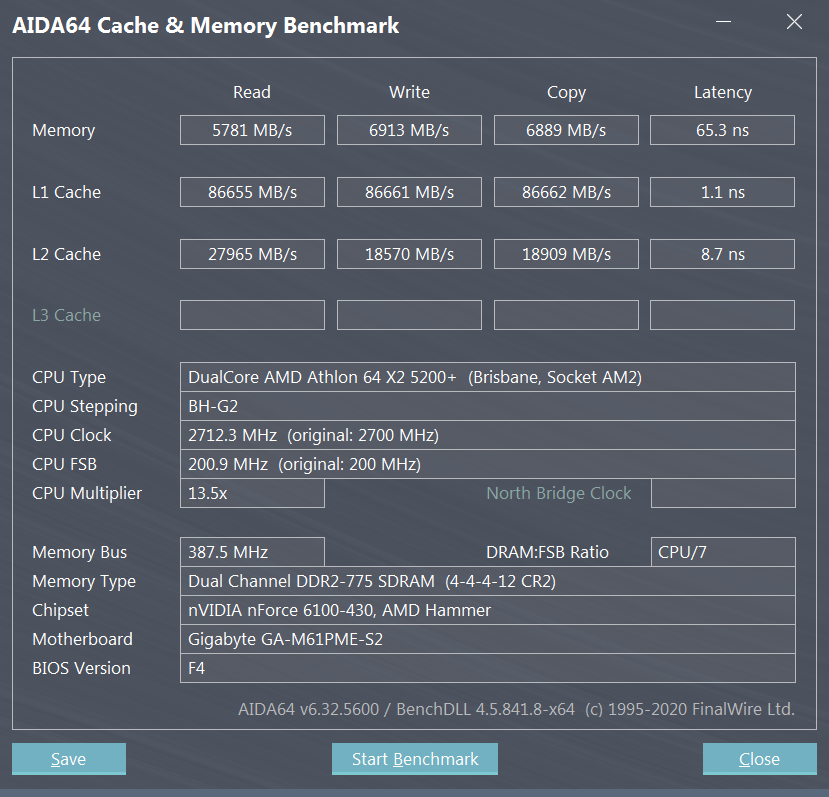Click the Motherboard label
The image size is (829, 797).
(82, 639)
